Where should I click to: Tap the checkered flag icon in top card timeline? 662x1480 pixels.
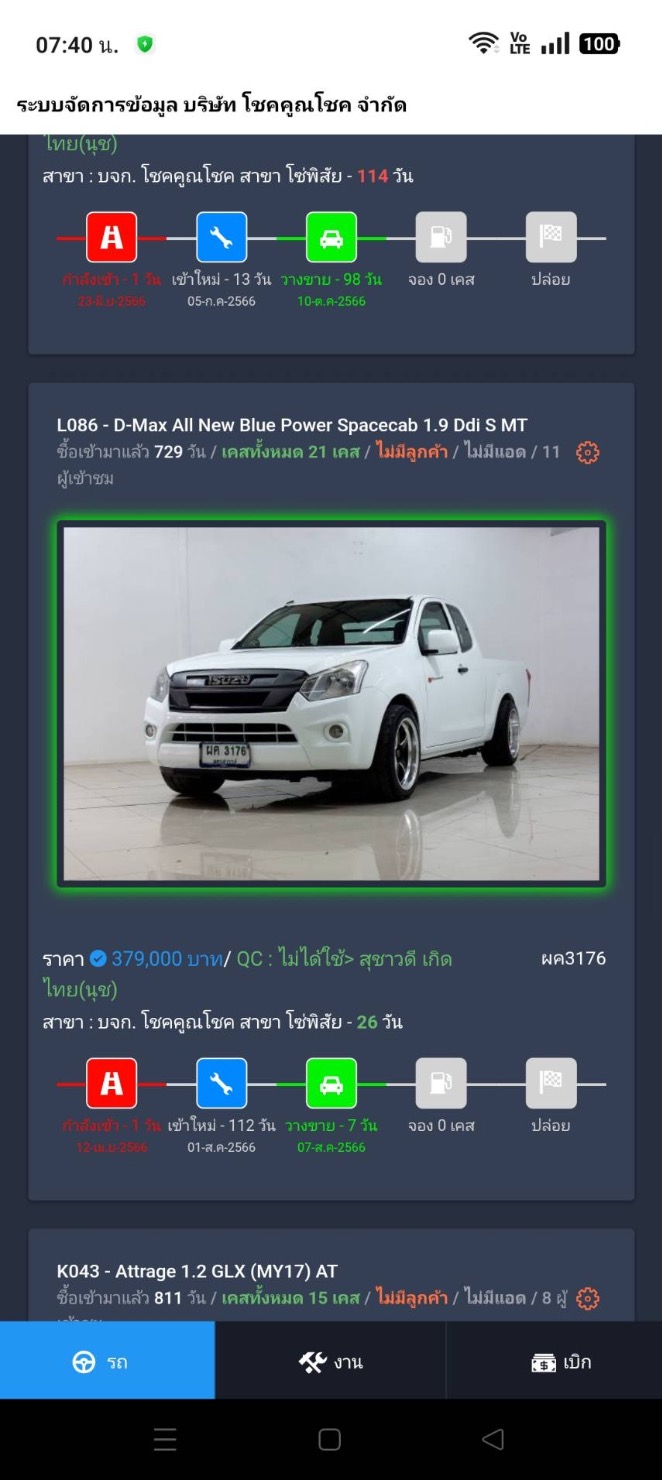[551, 237]
